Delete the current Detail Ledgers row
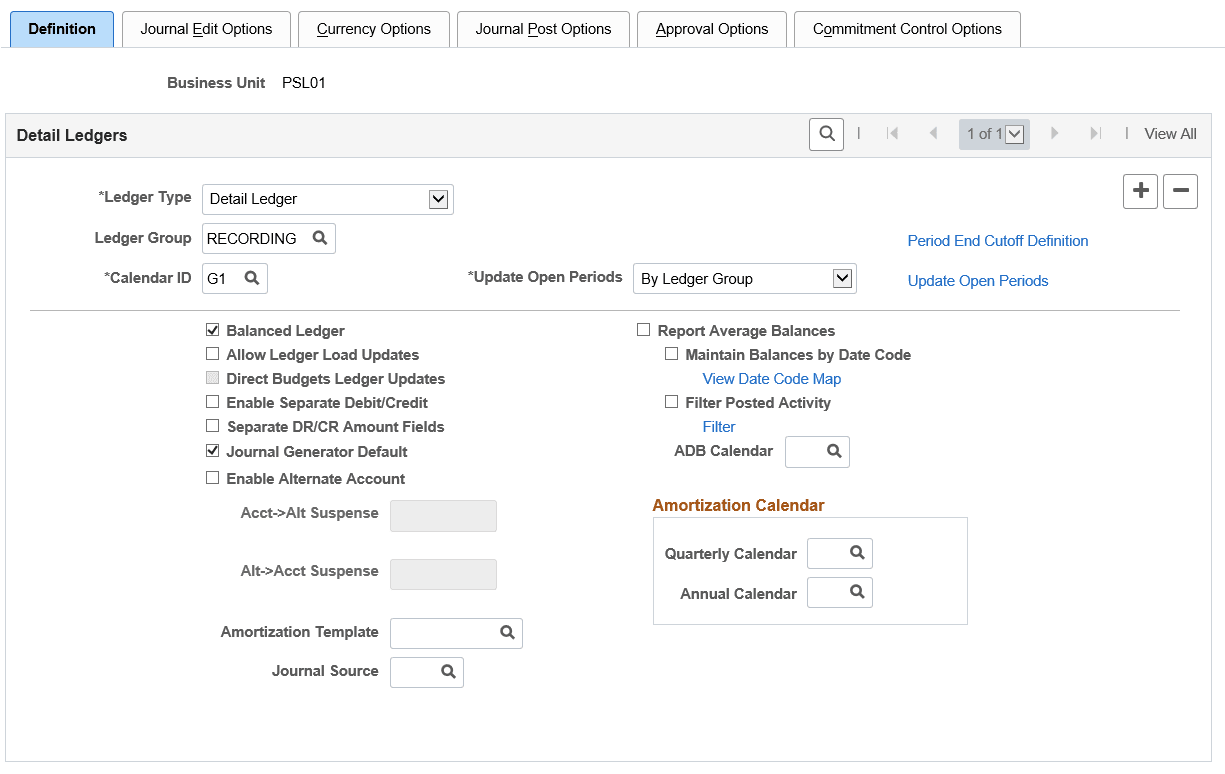The width and height of the screenshot is (1225, 774). pos(1180,191)
